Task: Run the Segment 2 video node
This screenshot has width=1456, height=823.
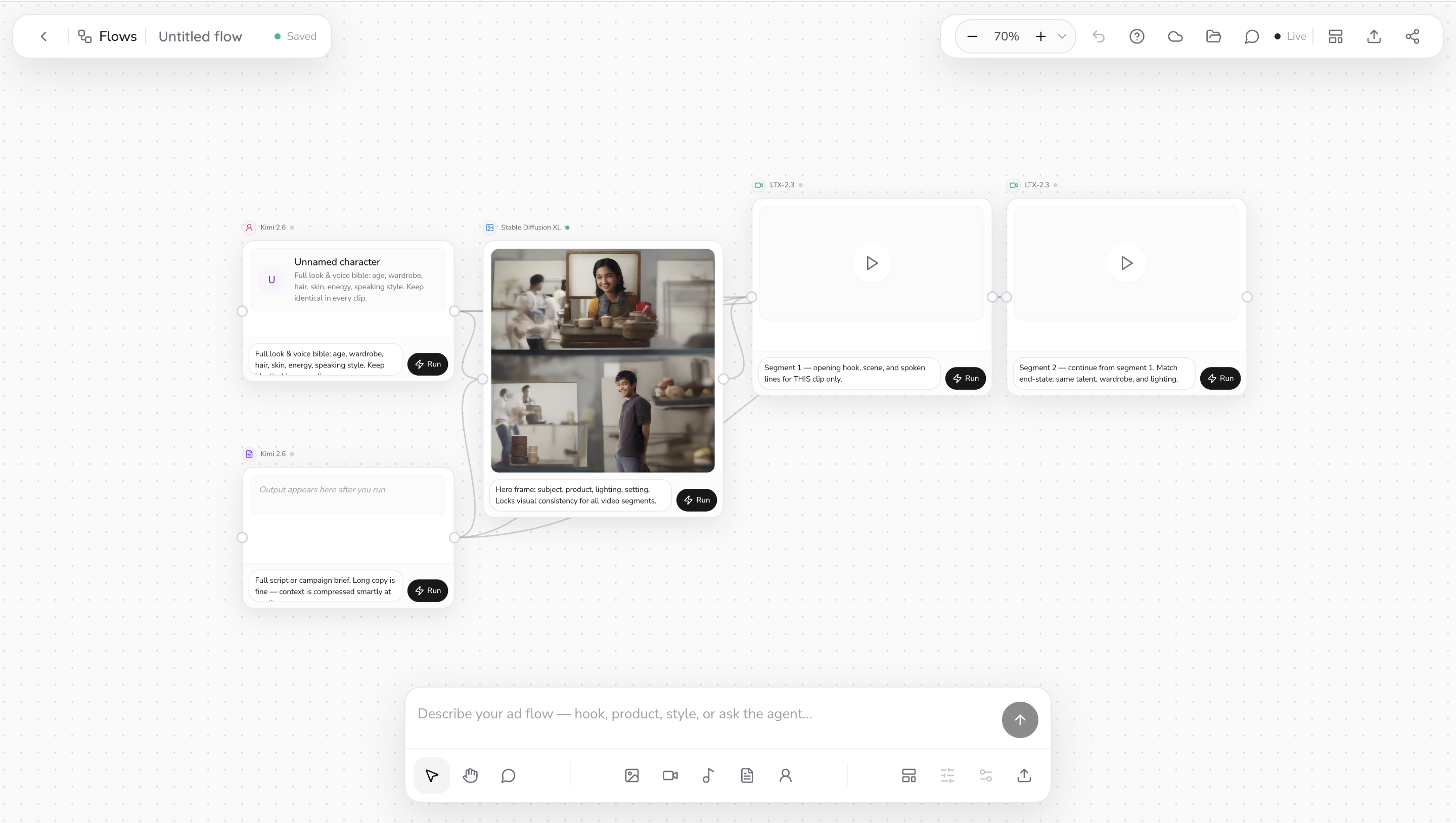Action: tap(1220, 378)
